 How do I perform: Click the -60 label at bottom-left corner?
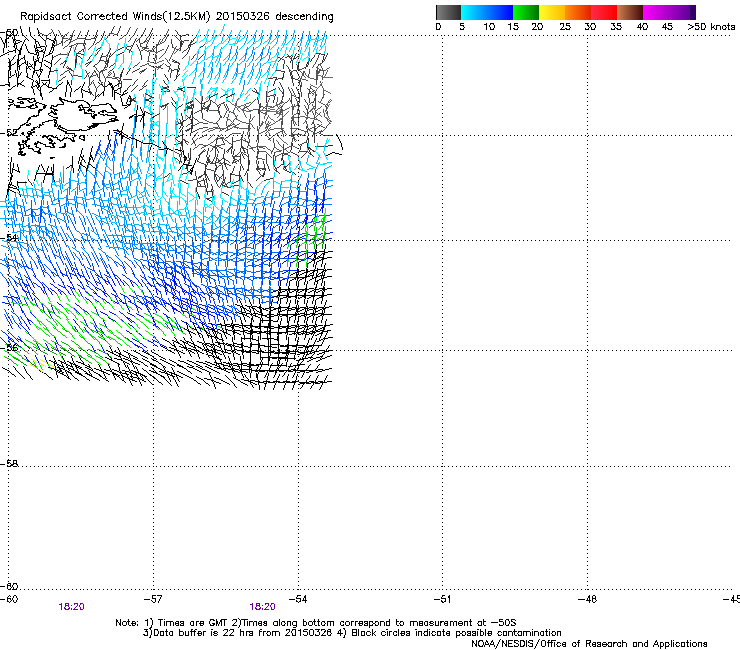click(x=9, y=599)
